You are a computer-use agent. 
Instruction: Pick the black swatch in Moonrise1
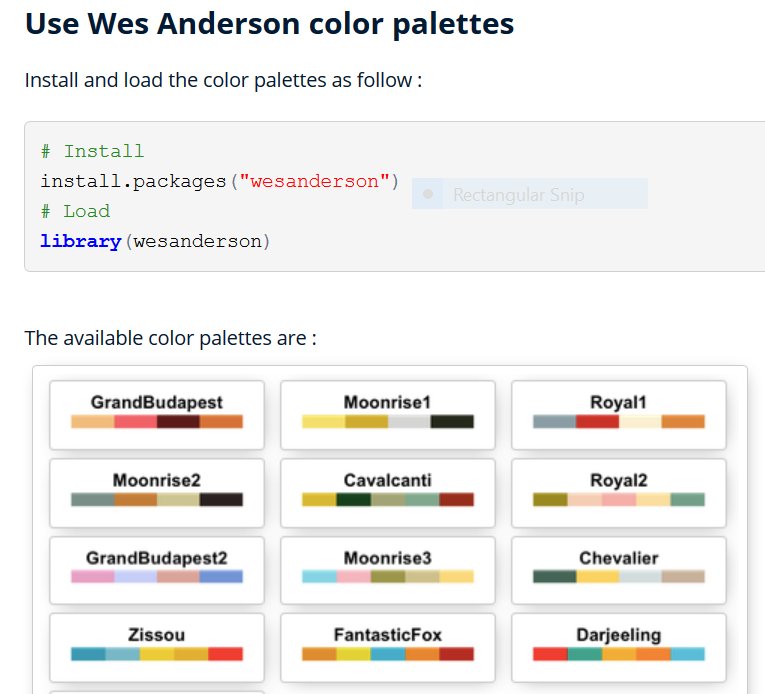coord(452,421)
